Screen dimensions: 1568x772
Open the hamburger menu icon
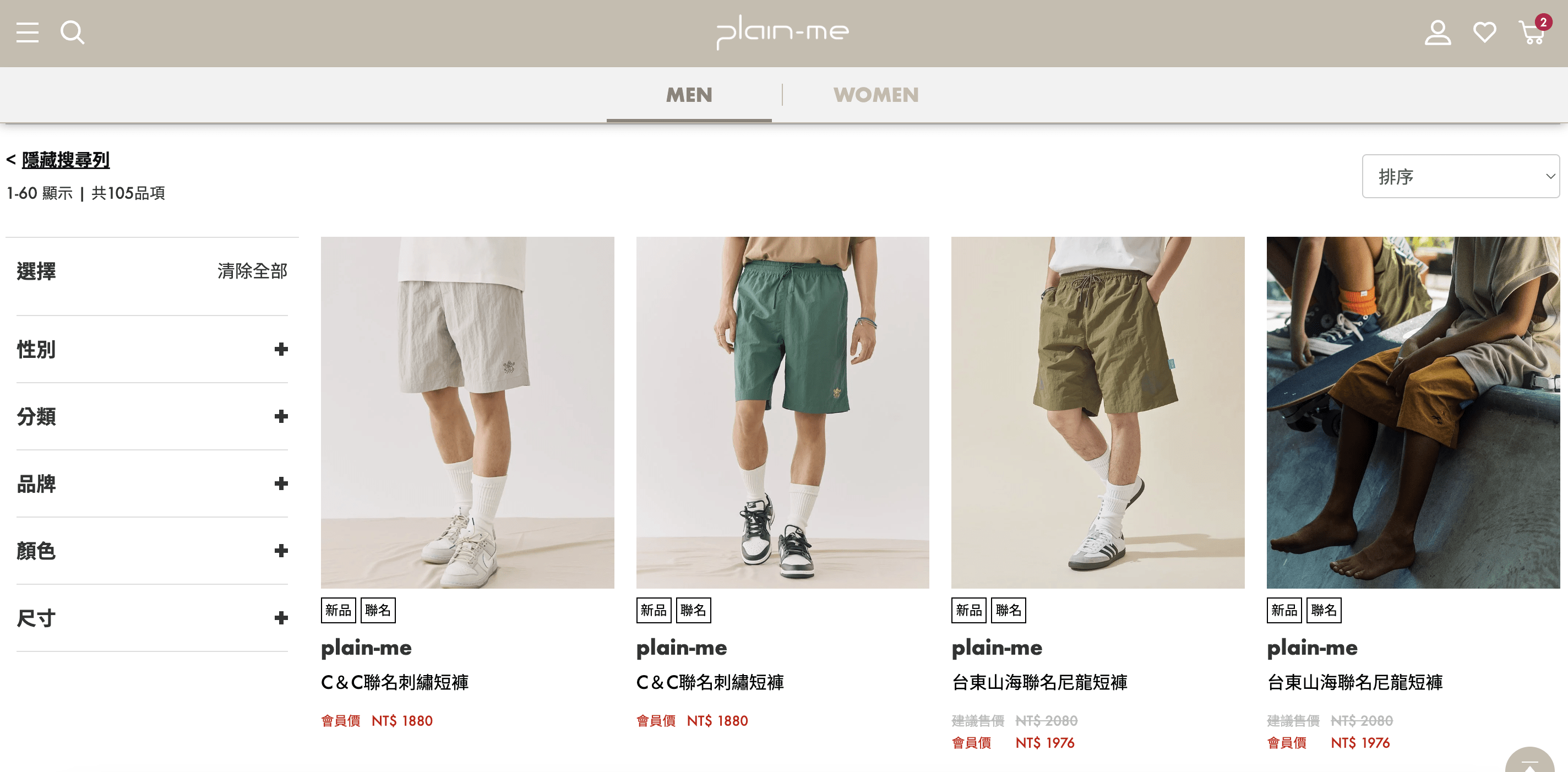(28, 32)
